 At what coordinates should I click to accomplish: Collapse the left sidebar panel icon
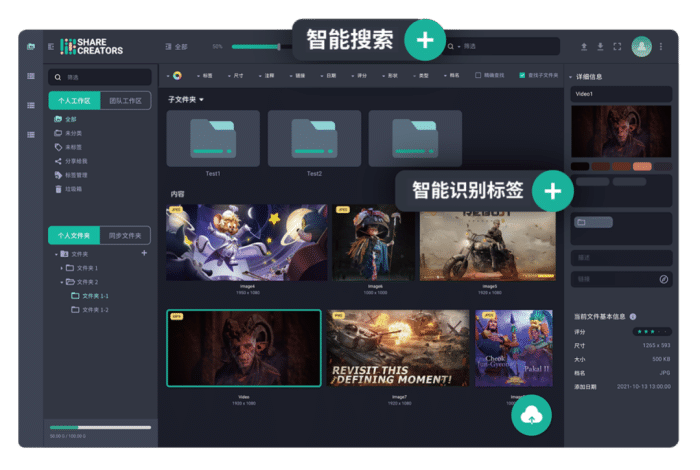click(x=51, y=46)
